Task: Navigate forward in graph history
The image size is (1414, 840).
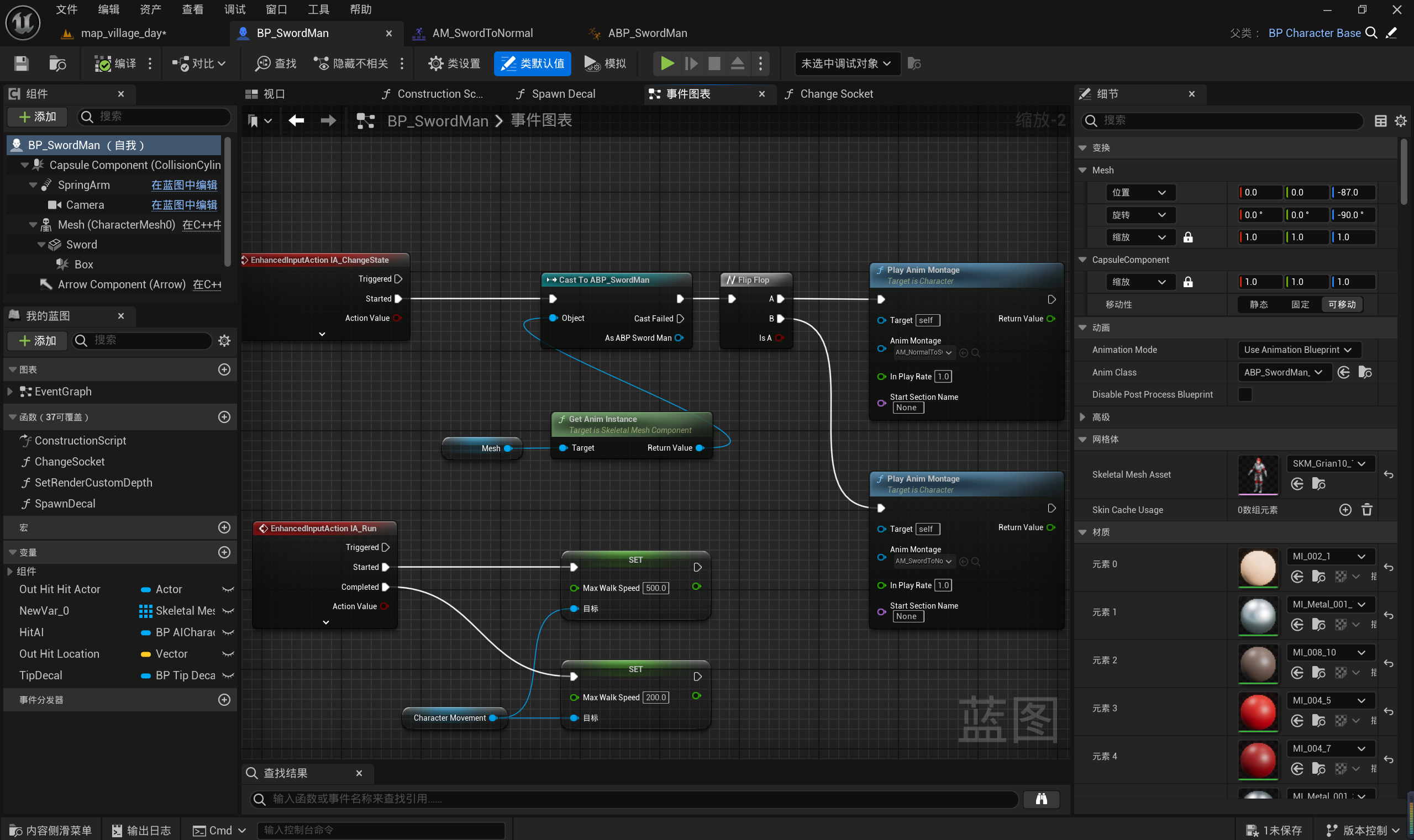Action: point(328,120)
